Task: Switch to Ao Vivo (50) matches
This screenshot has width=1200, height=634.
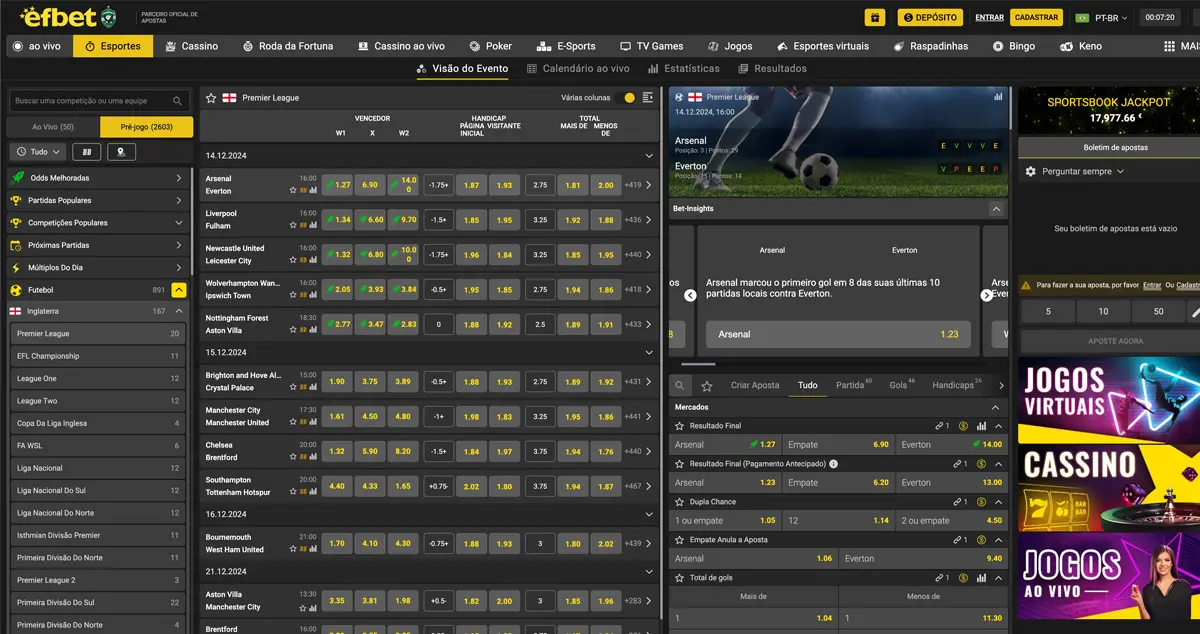Action: 53,127
